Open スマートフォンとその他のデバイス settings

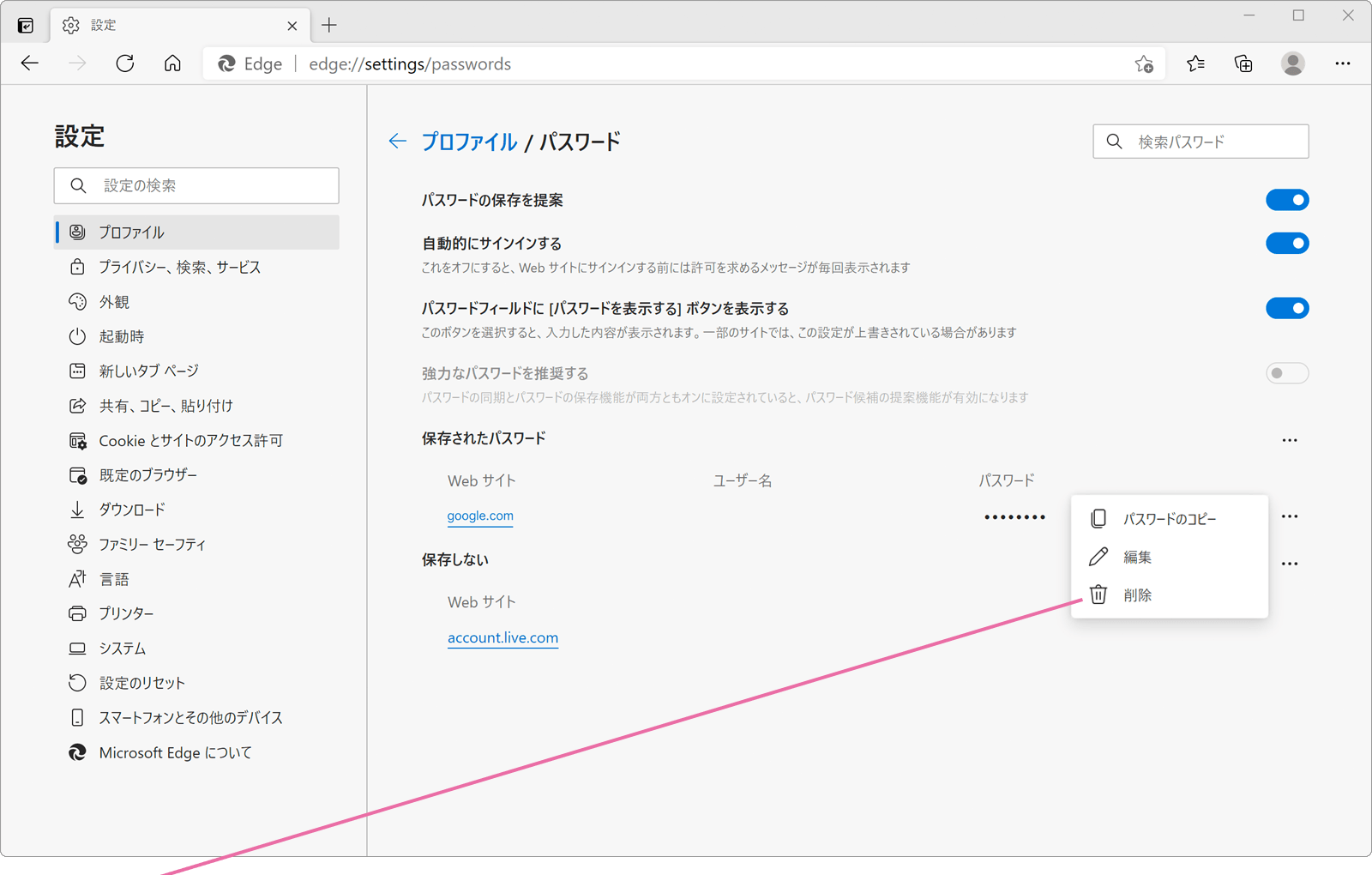coord(196,717)
